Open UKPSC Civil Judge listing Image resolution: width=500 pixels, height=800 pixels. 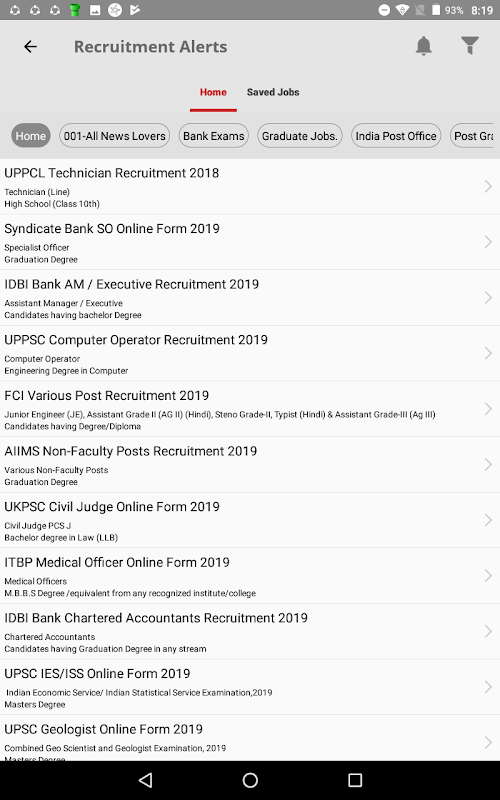250,520
